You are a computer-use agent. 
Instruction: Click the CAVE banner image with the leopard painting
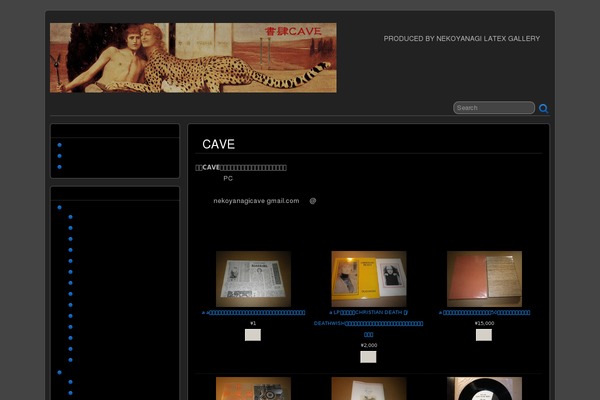pyautogui.click(x=193, y=58)
